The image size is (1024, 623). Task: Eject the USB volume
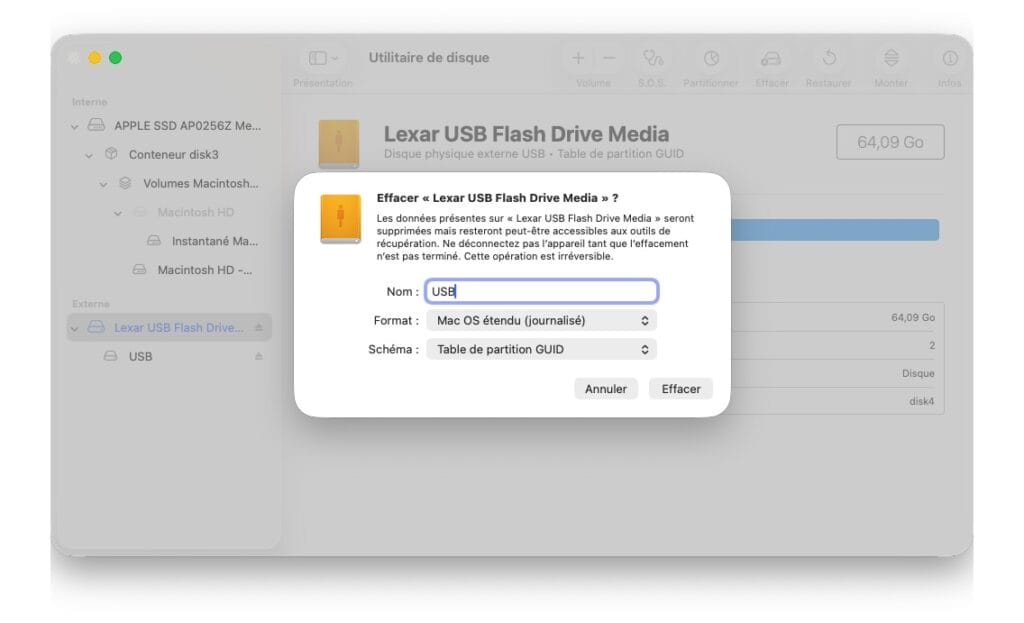point(259,356)
